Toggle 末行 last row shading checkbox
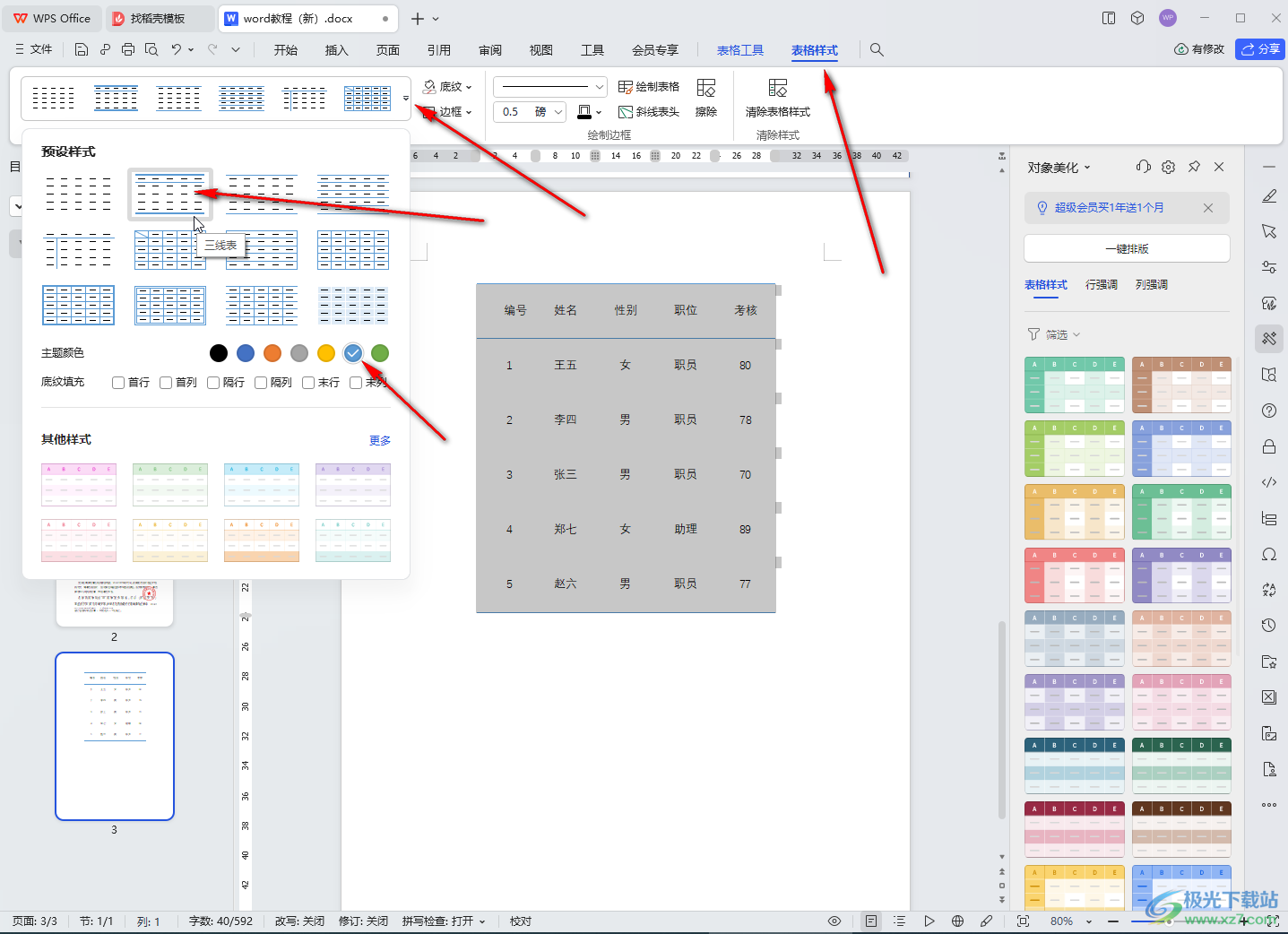This screenshot has height=934, width=1288. point(308,383)
